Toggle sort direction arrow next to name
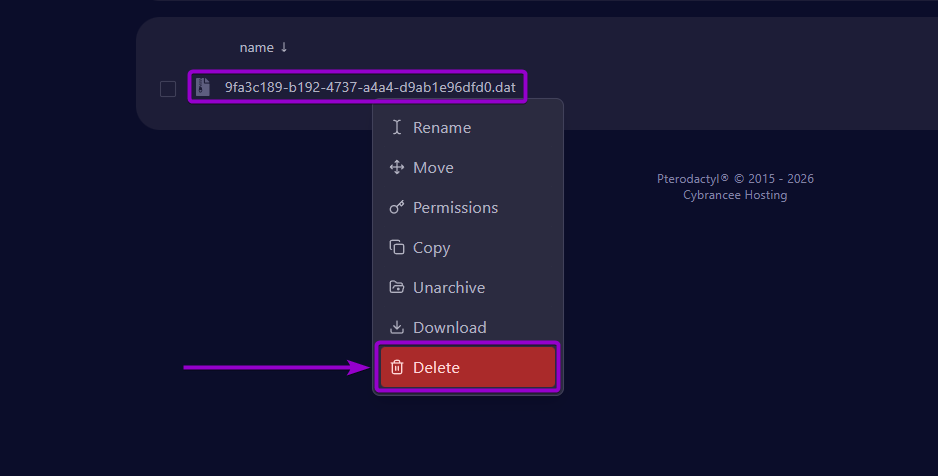Screen dimensions: 938x476 point(284,47)
